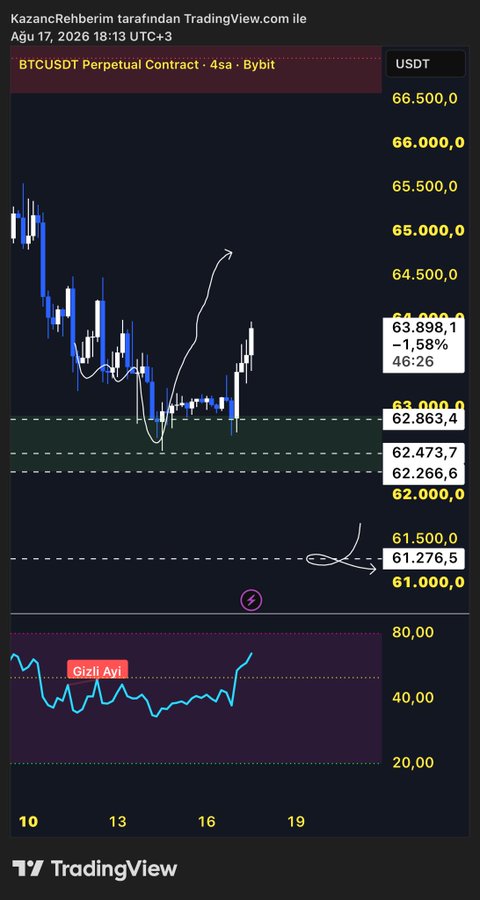The image size is (480, 900).
Task: Click the BTCUSDT Perpetual Contract title
Action: coord(146,65)
